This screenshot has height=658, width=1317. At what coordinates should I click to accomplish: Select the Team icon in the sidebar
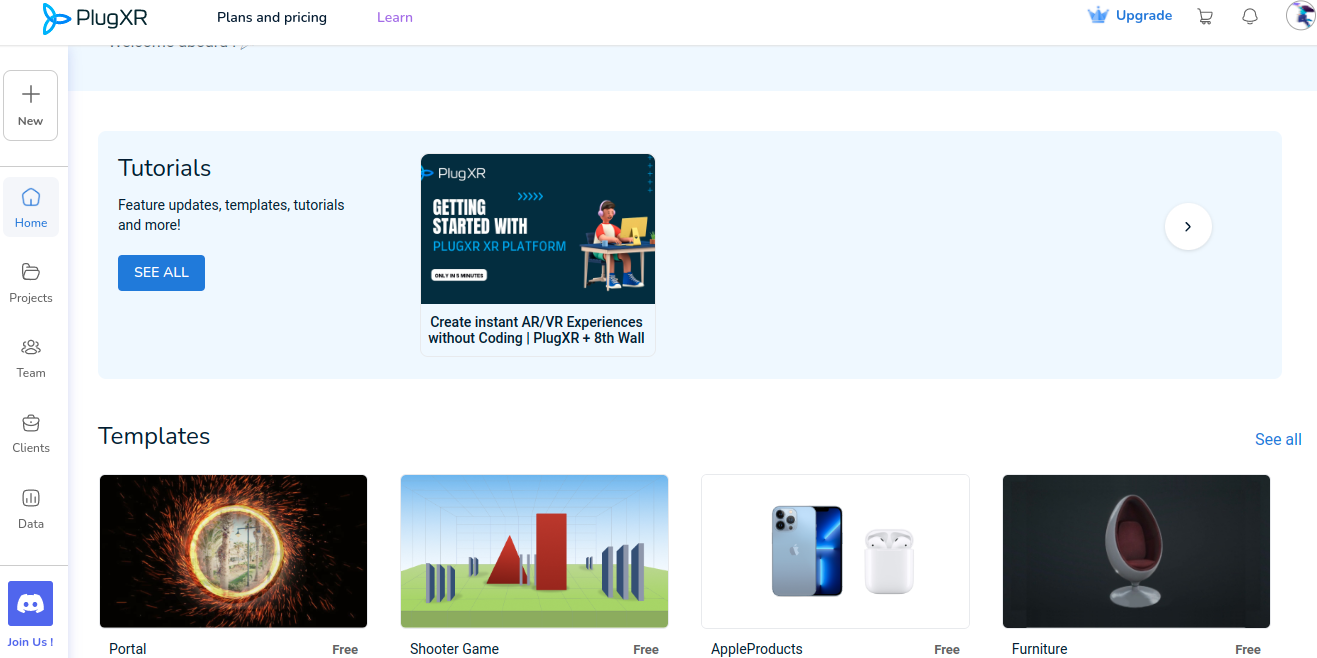tap(31, 358)
